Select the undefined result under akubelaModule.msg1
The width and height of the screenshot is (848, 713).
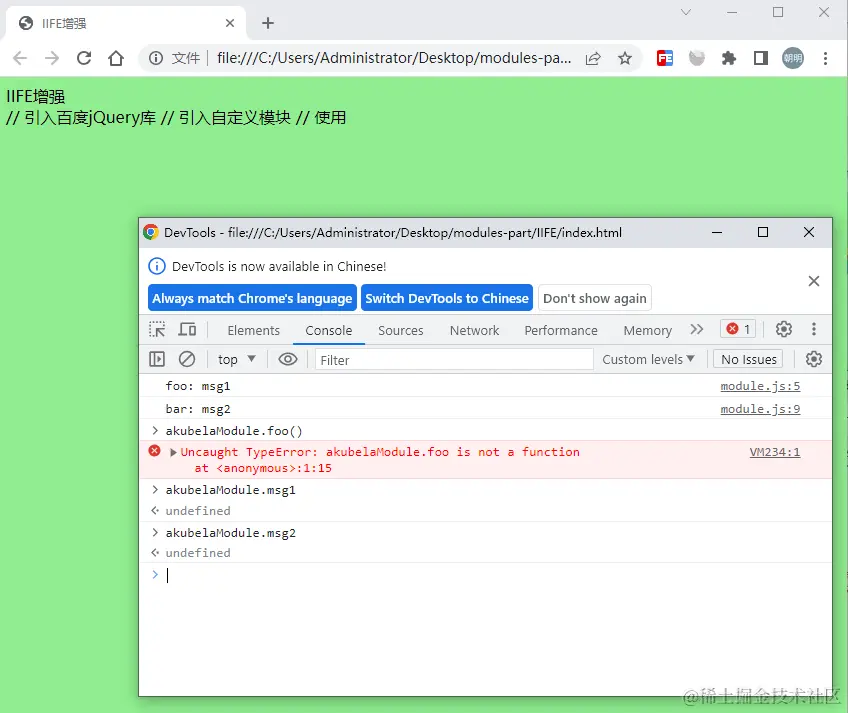pyautogui.click(x=198, y=511)
